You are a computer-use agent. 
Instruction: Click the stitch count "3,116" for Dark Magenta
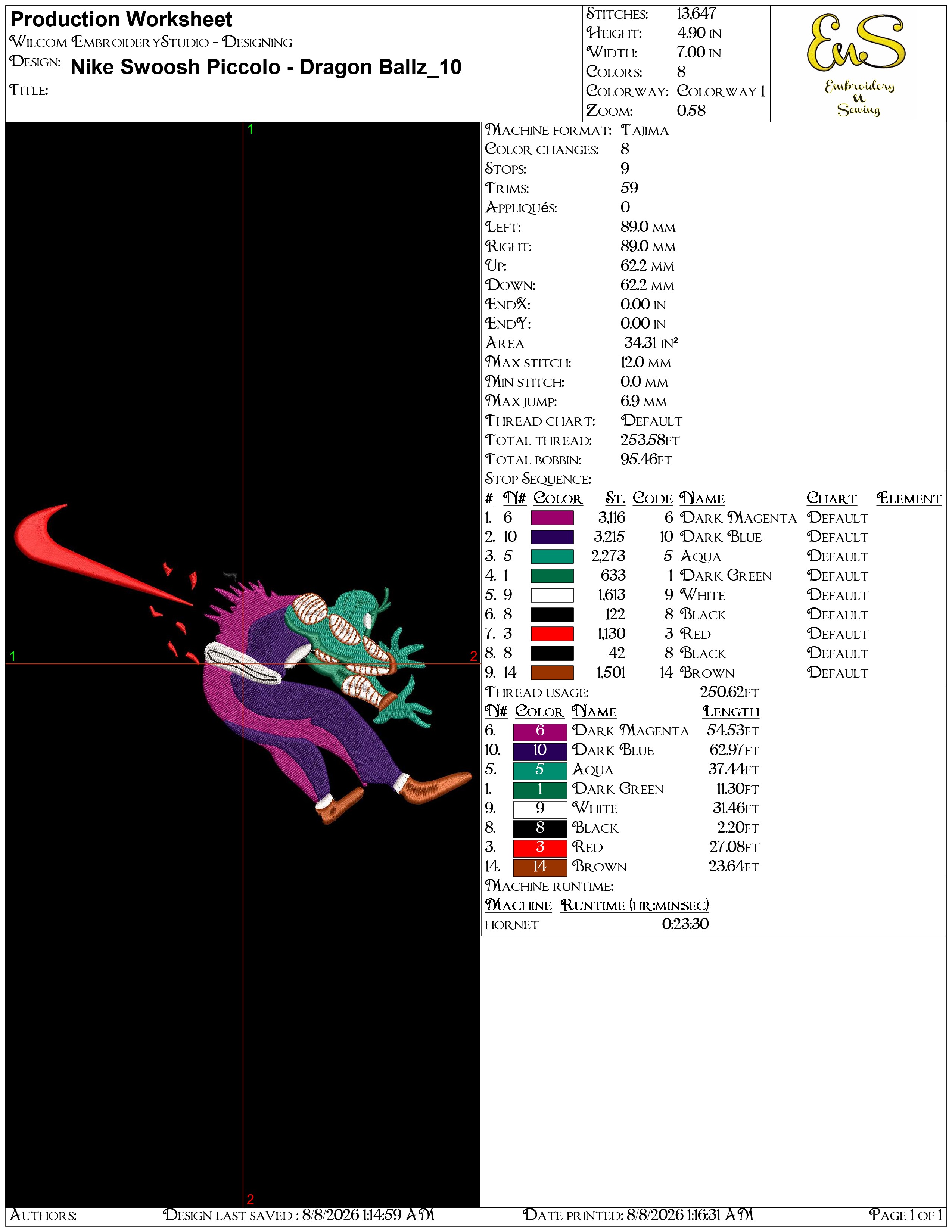point(612,518)
